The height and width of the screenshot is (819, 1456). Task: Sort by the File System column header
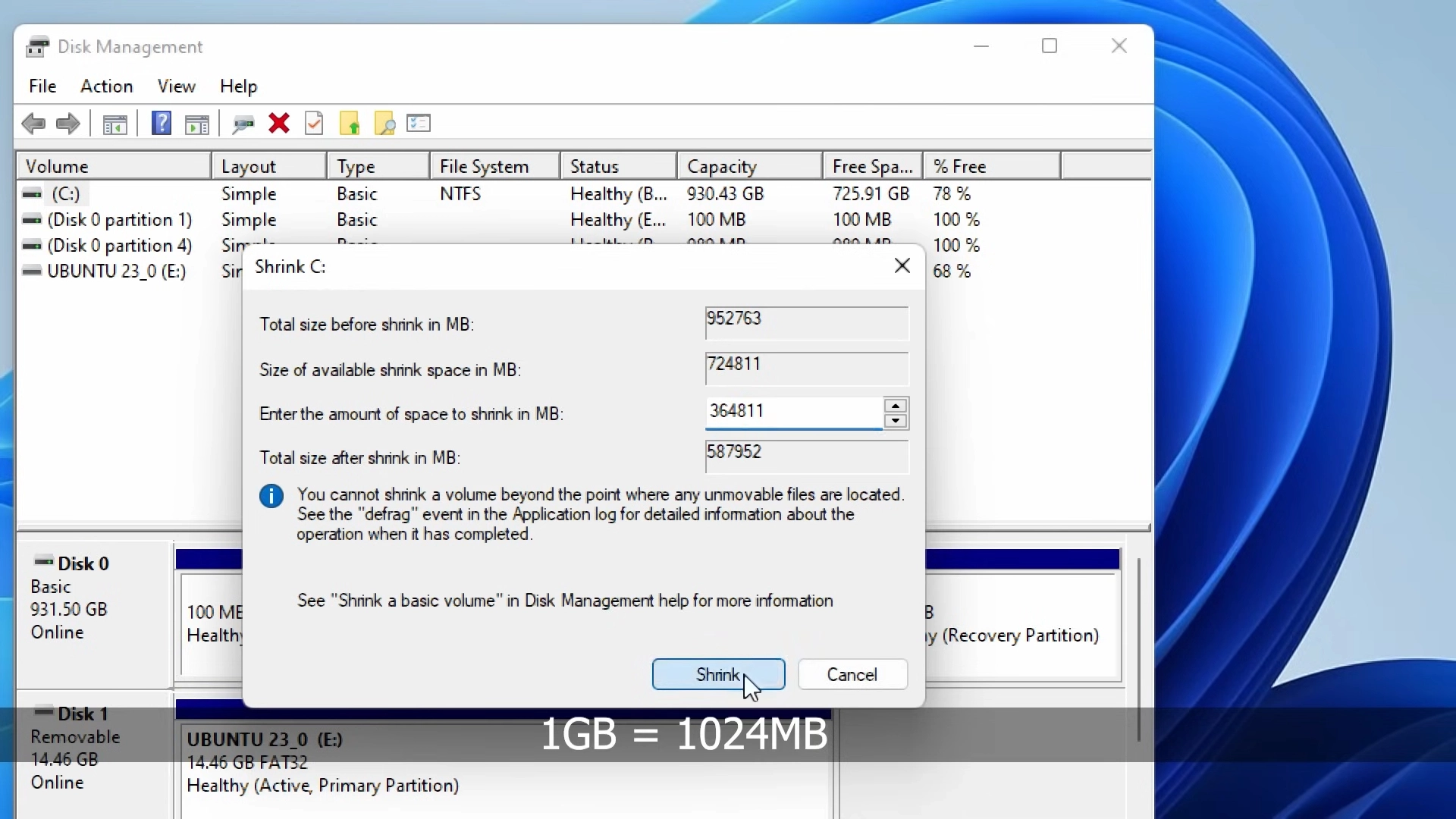point(496,166)
